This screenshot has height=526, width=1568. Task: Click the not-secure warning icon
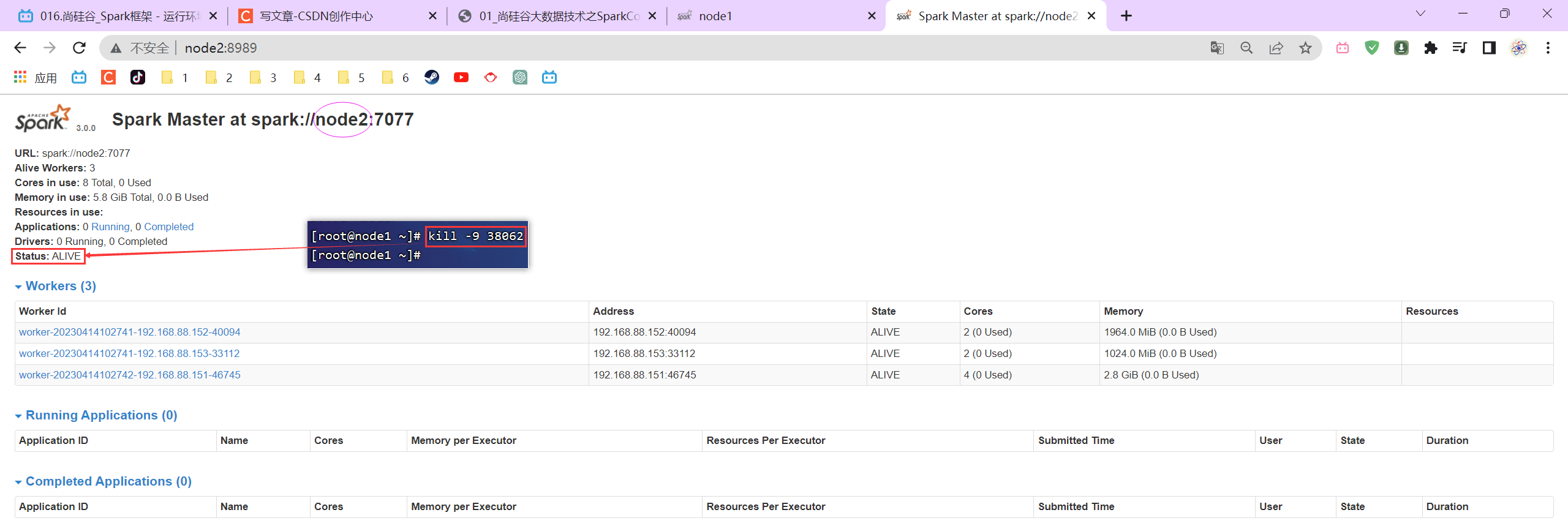[116, 48]
